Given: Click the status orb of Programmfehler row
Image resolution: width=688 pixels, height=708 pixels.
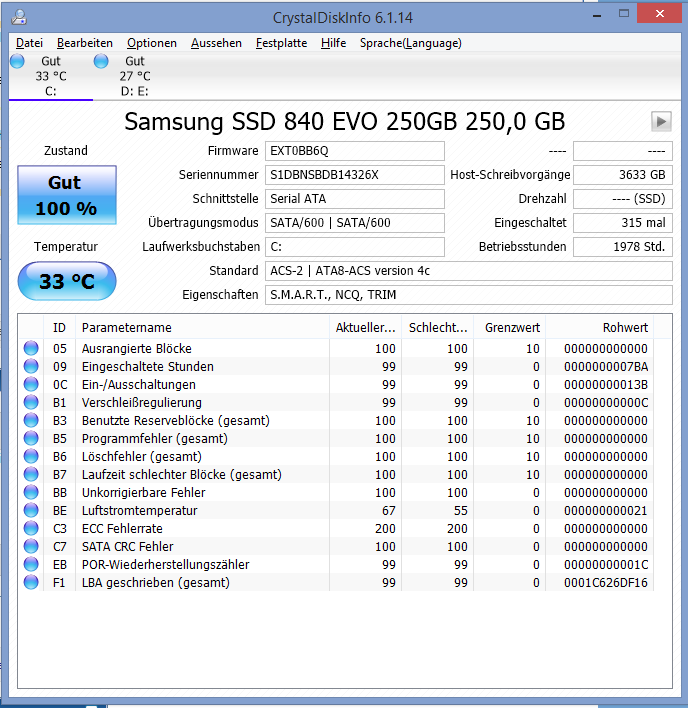Looking at the screenshot, I should 31,438.
